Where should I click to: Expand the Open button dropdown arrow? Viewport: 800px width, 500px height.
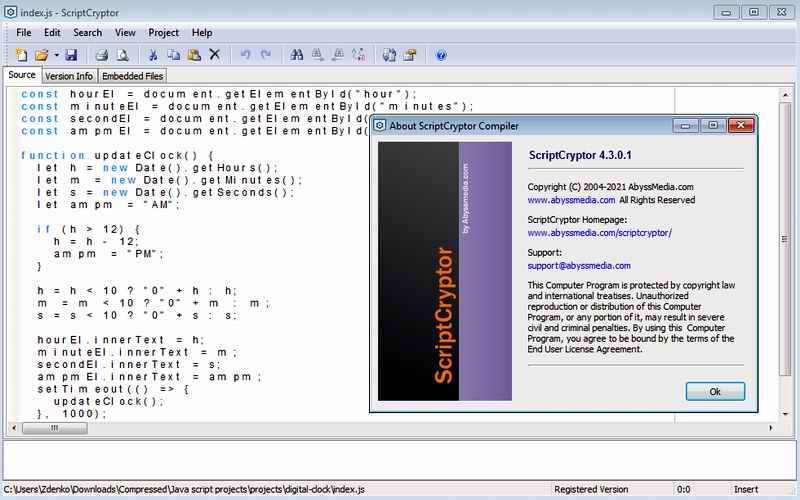56,54
